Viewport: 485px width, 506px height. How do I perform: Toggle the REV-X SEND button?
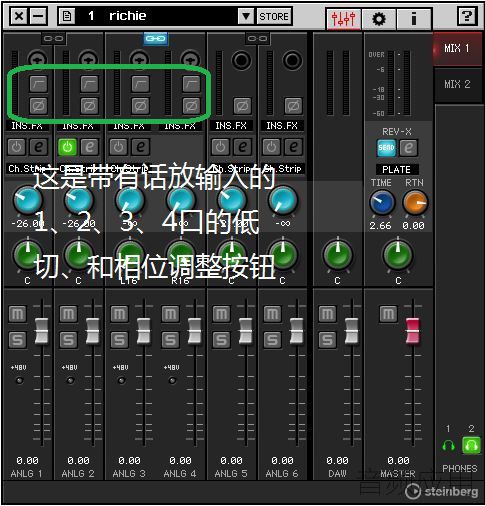[386, 148]
